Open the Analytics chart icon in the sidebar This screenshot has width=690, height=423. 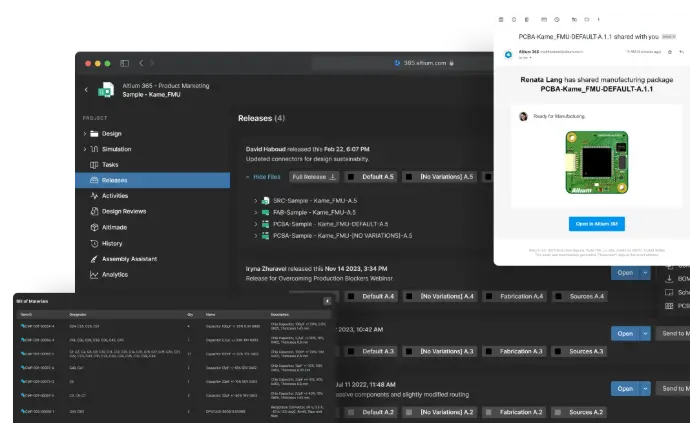(x=94, y=275)
